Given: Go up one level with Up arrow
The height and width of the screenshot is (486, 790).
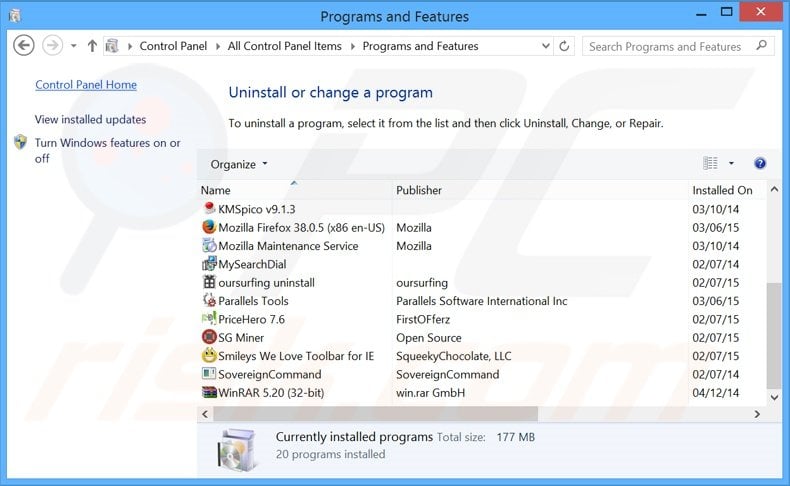Looking at the screenshot, I should (x=92, y=46).
